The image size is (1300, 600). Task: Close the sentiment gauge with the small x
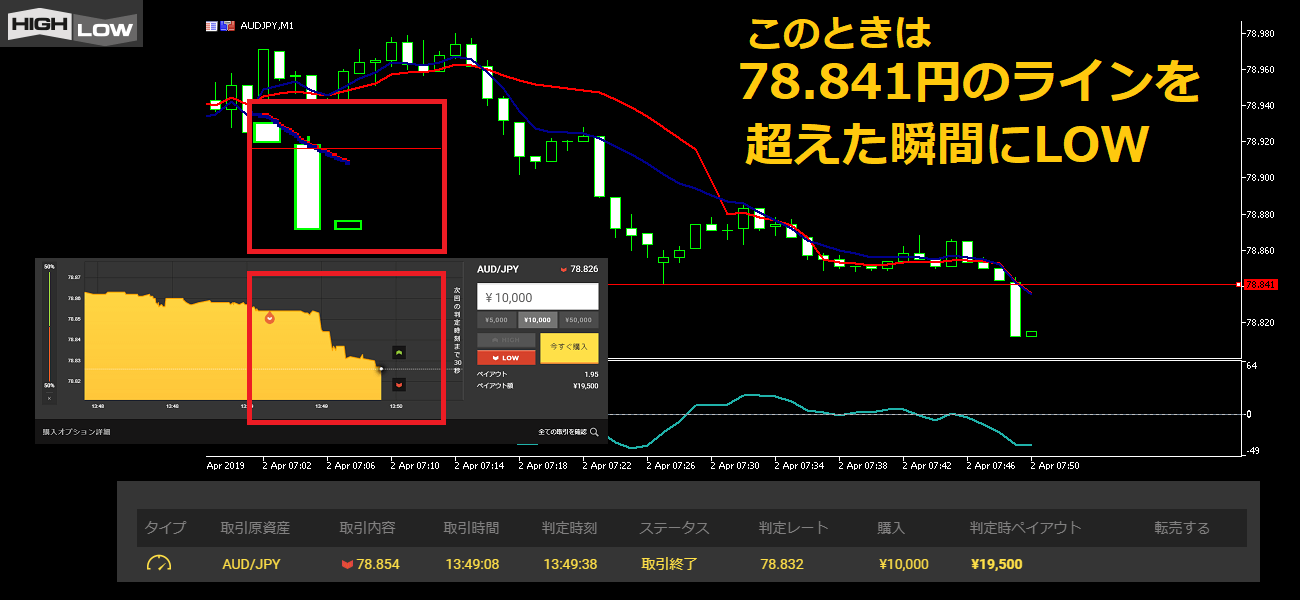pos(49,398)
